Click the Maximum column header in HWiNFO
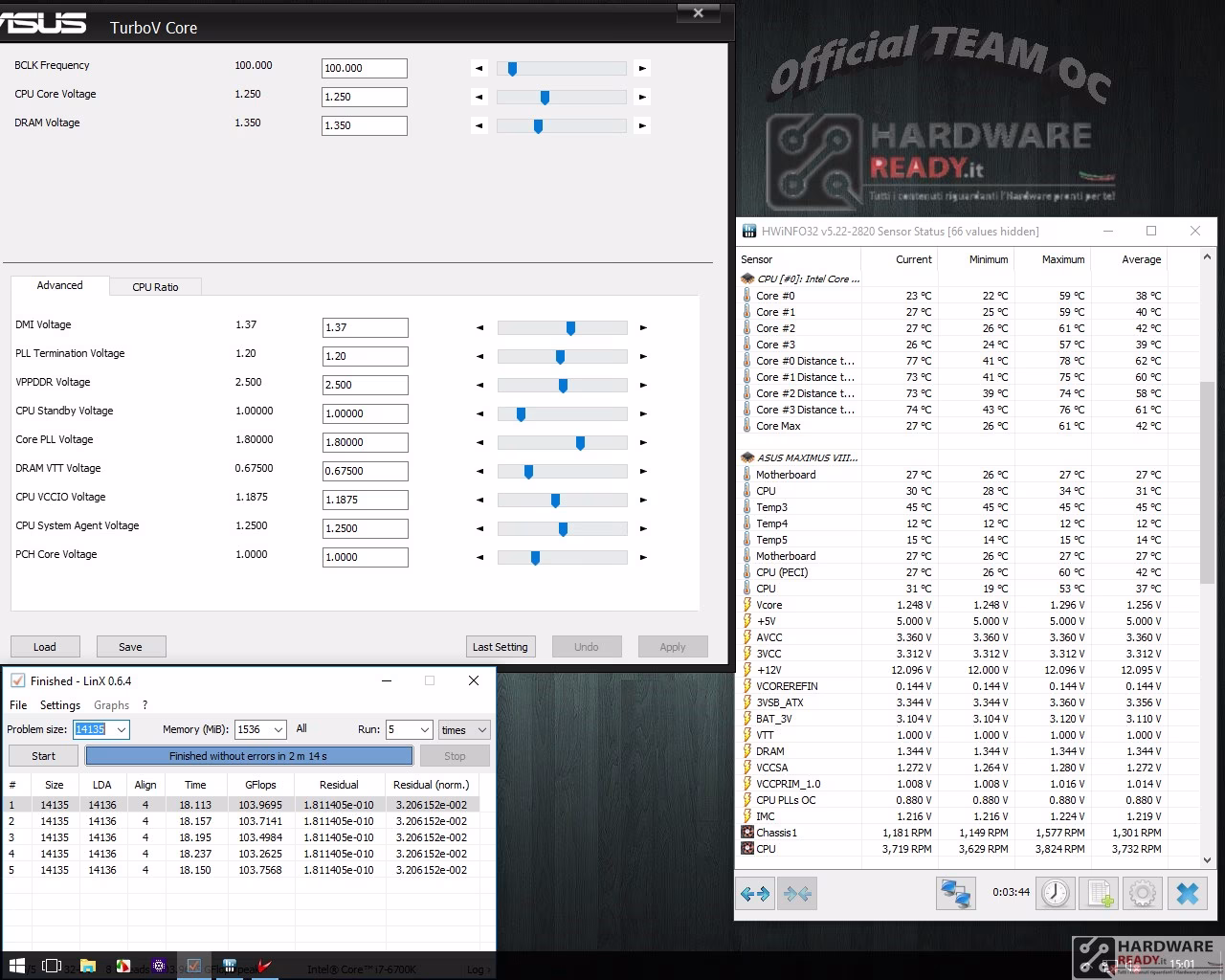1225x980 pixels. coord(1052,259)
